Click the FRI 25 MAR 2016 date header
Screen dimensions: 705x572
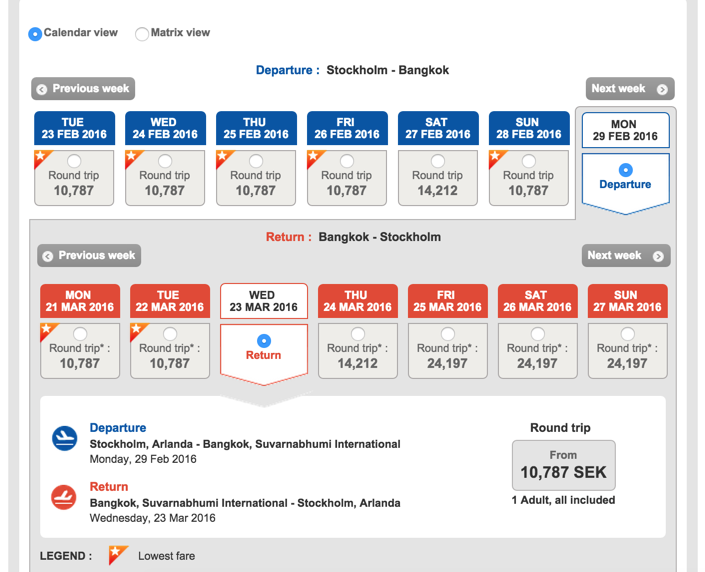coord(446,301)
